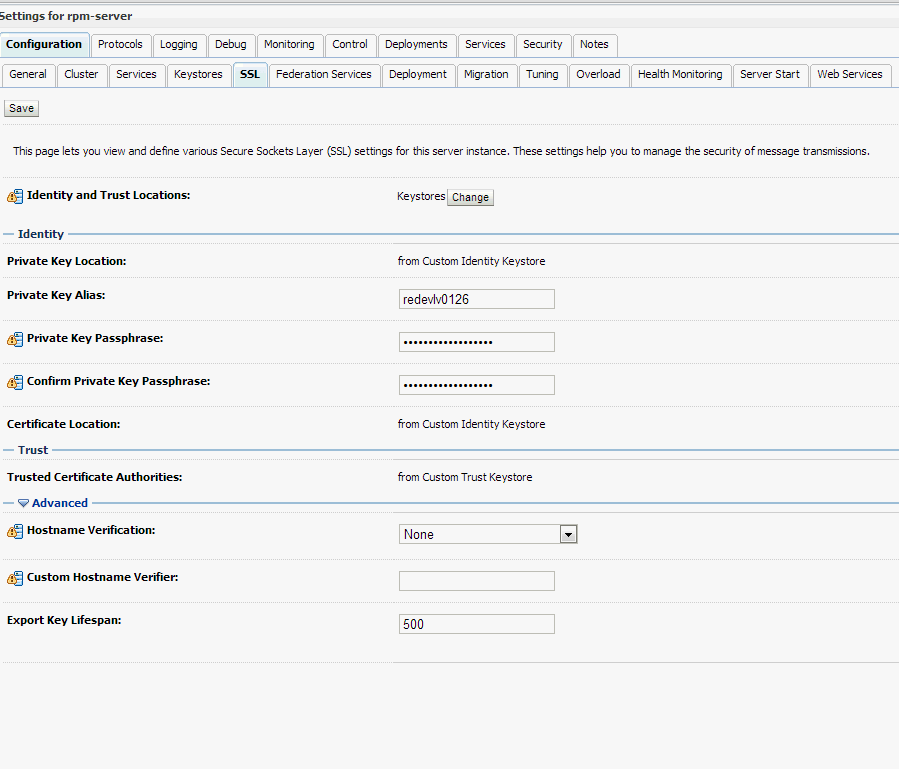Screen dimensions: 899x769
Task: Select the Control tab
Action: tap(350, 45)
